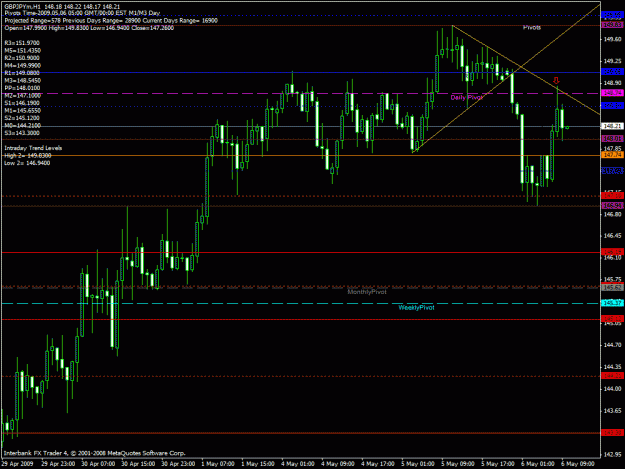Image resolution: width=625 pixels, height=469 pixels.
Task: Click the '30 Apr 15:00' time label
Action: [x=138, y=464]
